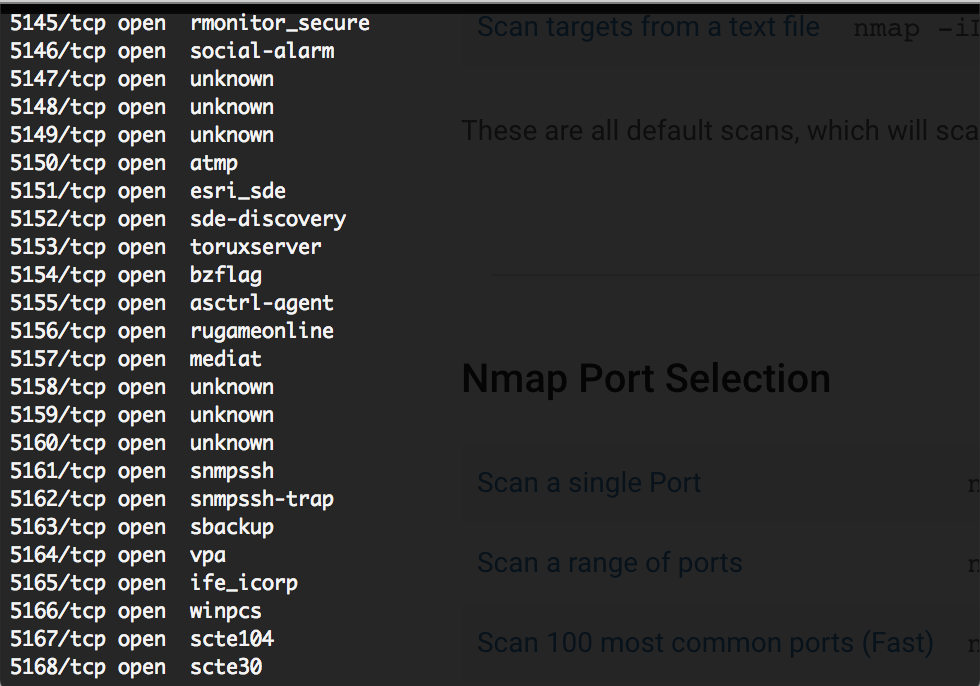Viewport: 980px width, 686px height.
Task: Select the ife_icorp service entry
Action: [x=244, y=583]
